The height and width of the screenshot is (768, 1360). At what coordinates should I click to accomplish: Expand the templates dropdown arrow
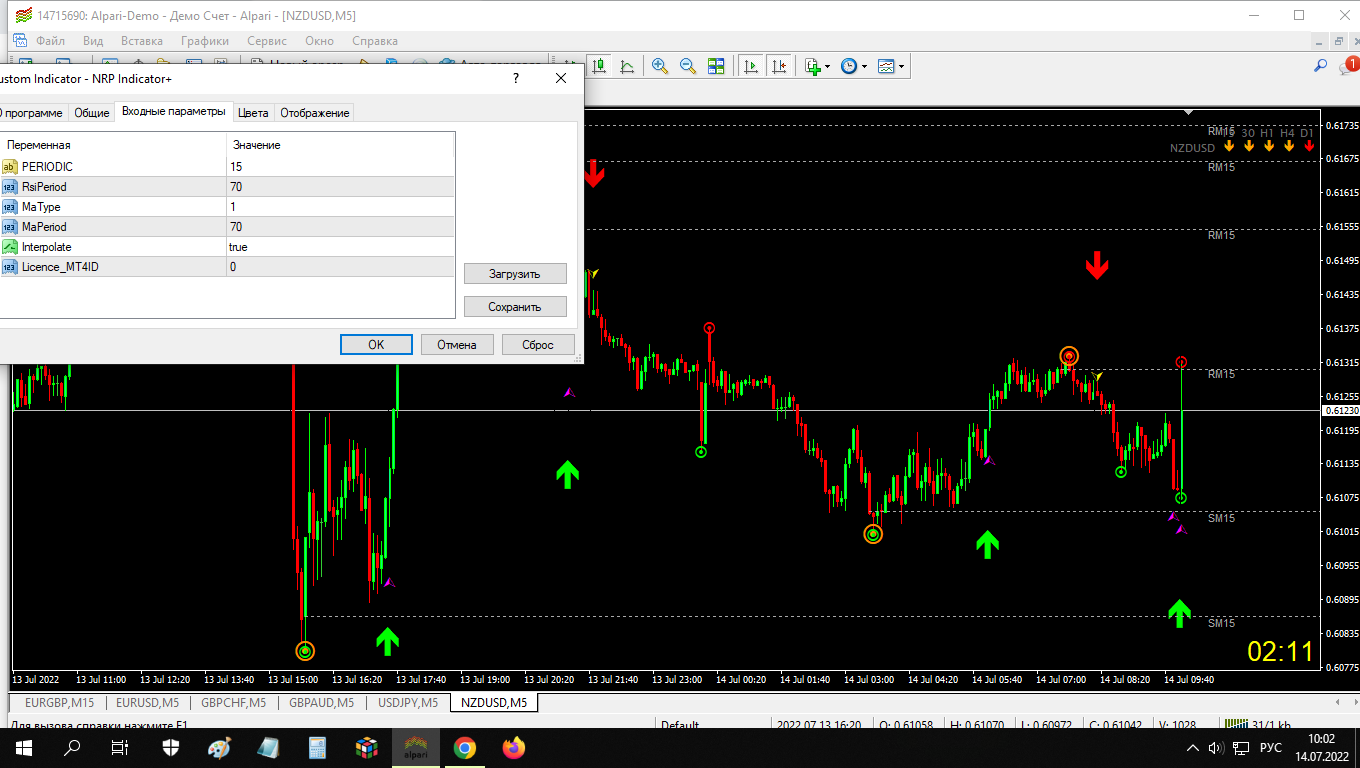pos(901,67)
